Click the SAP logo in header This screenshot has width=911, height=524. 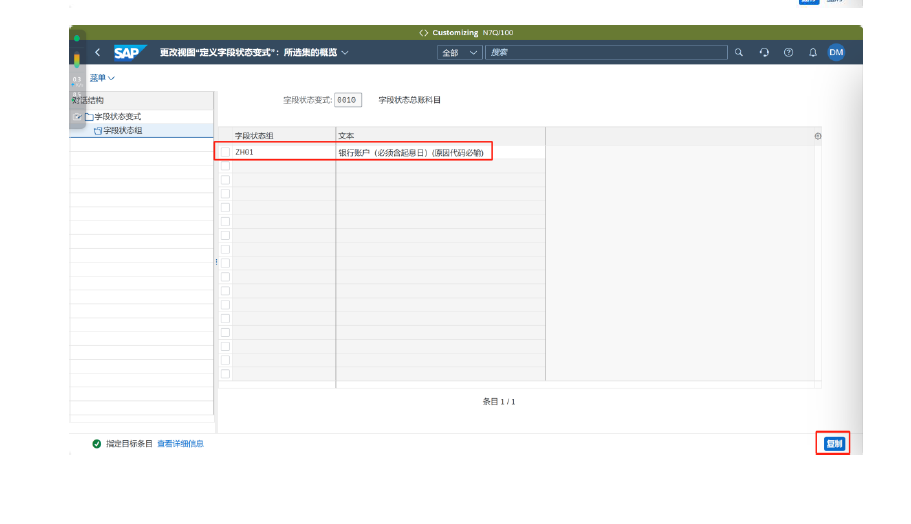(x=129, y=52)
